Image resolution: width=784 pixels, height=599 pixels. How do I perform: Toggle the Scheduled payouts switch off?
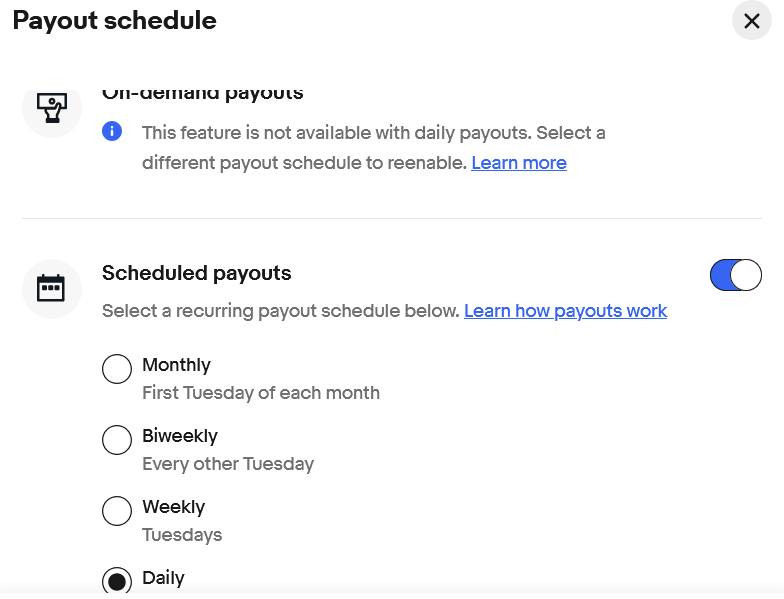point(736,274)
